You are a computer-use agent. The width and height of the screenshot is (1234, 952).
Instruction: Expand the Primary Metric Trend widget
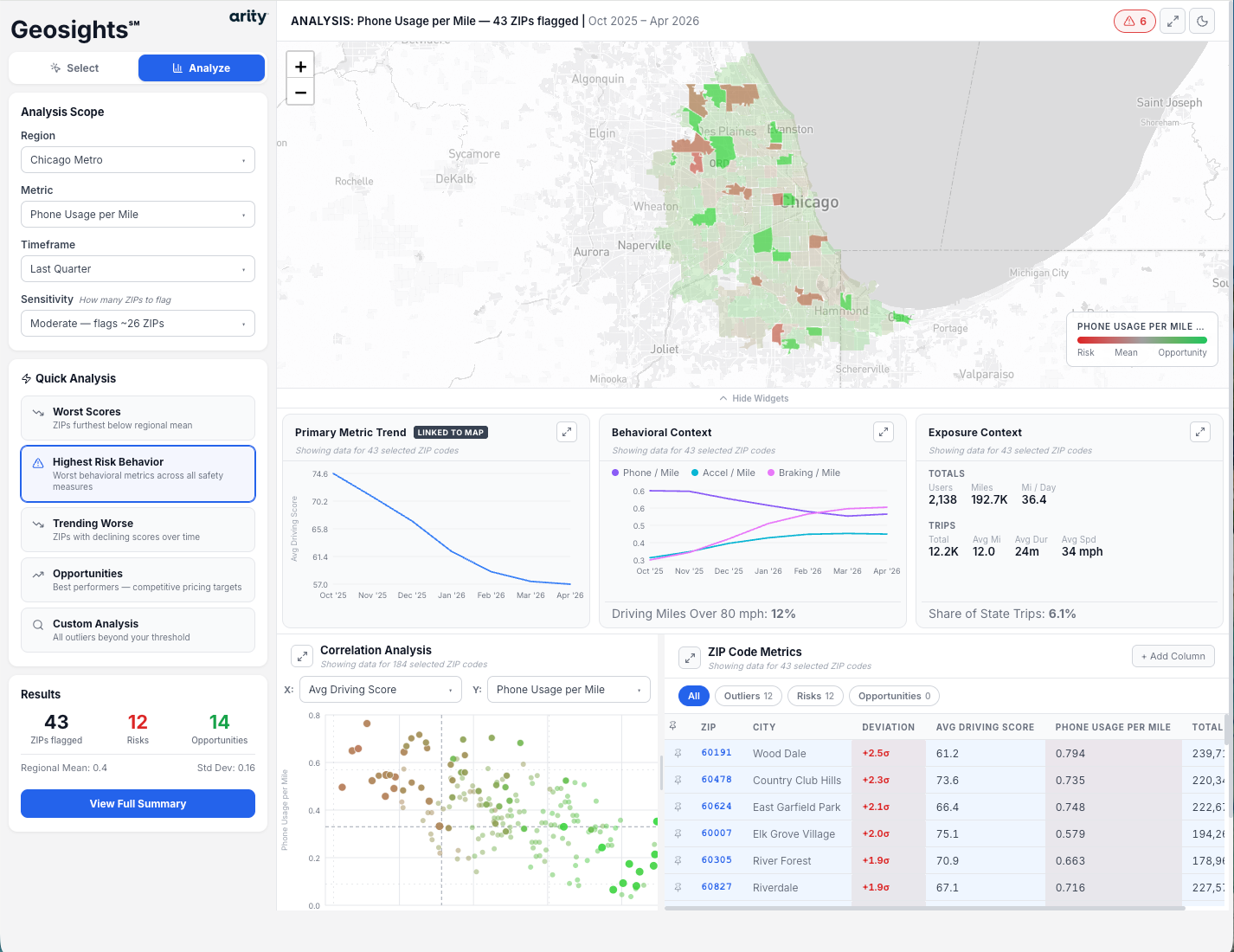(x=567, y=431)
